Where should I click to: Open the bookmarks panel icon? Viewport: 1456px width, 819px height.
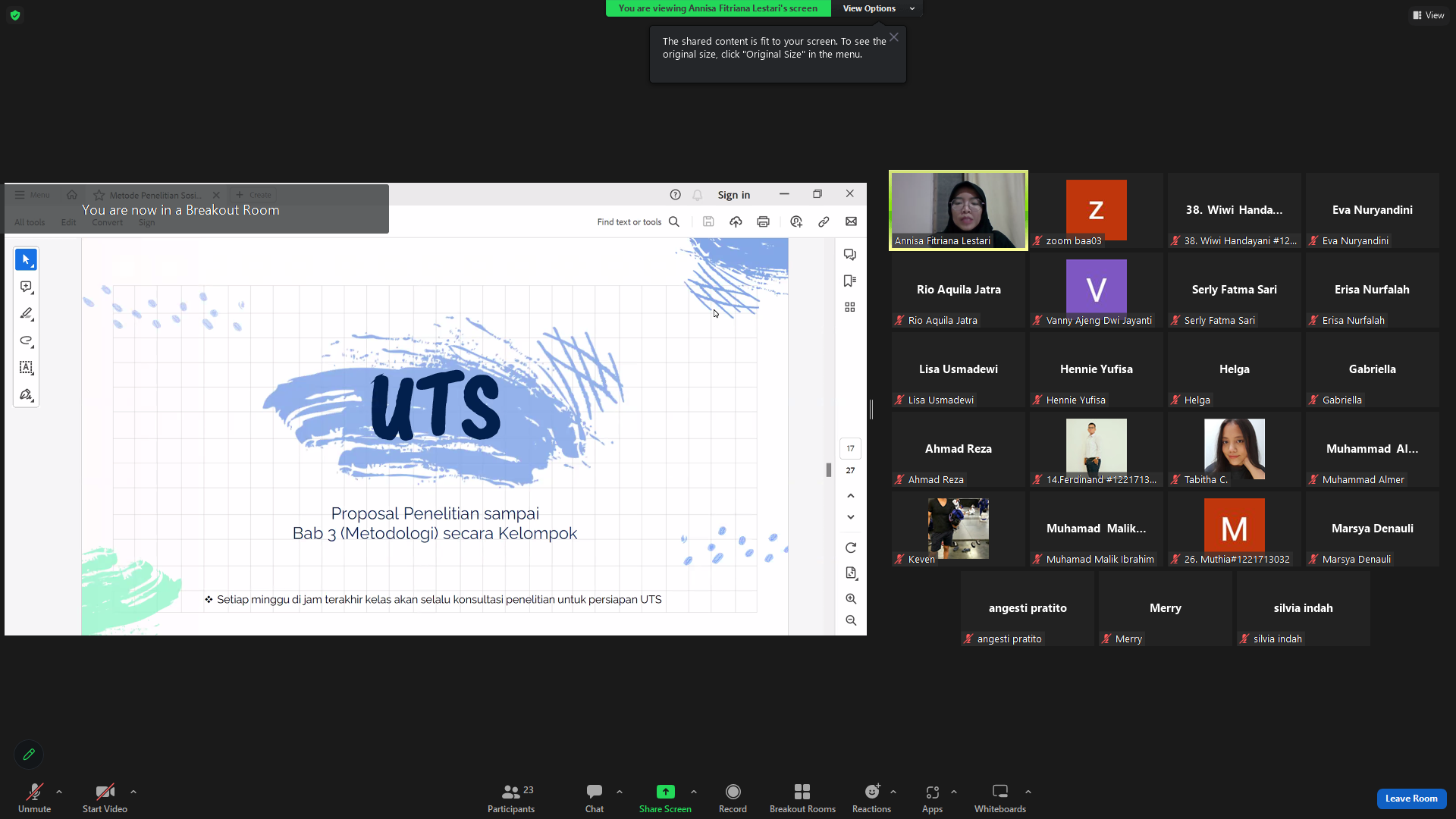point(850,281)
